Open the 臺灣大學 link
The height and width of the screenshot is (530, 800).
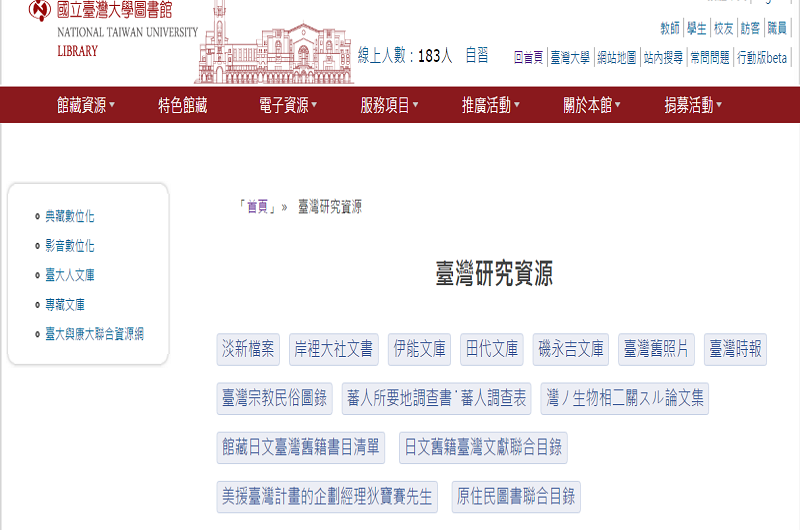coord(570,58)
